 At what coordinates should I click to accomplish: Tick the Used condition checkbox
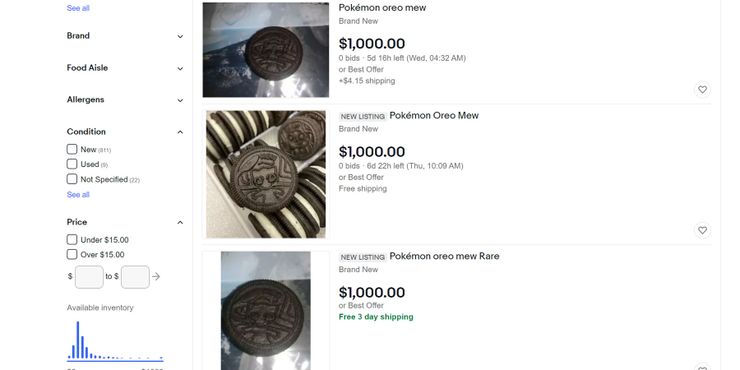[72, 164]
